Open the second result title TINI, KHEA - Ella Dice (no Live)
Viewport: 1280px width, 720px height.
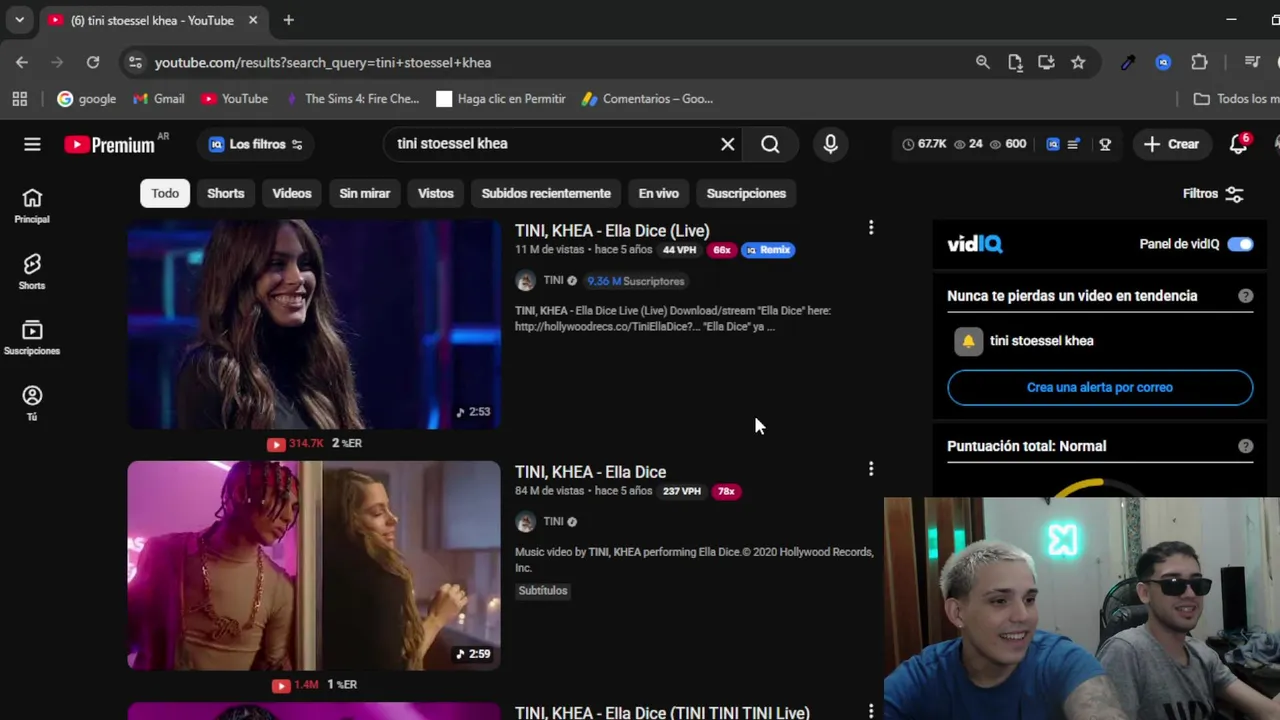(590, 472)
